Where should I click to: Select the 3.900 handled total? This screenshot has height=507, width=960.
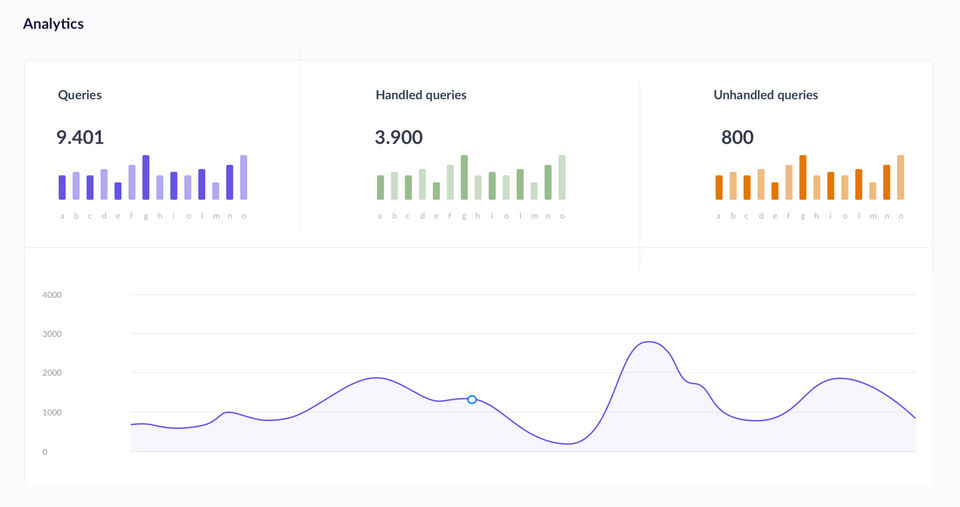tap(399, 137)
